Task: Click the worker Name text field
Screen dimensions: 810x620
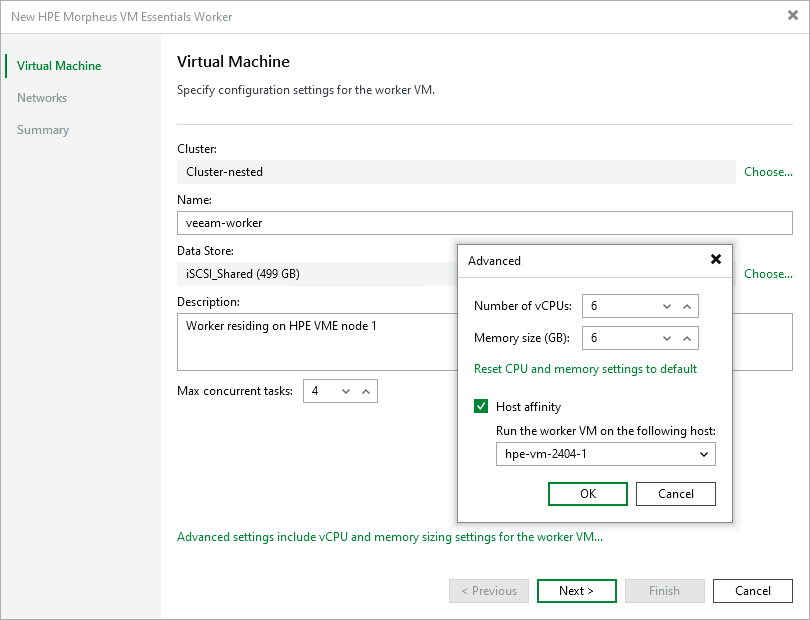Action: coord(484,223)
